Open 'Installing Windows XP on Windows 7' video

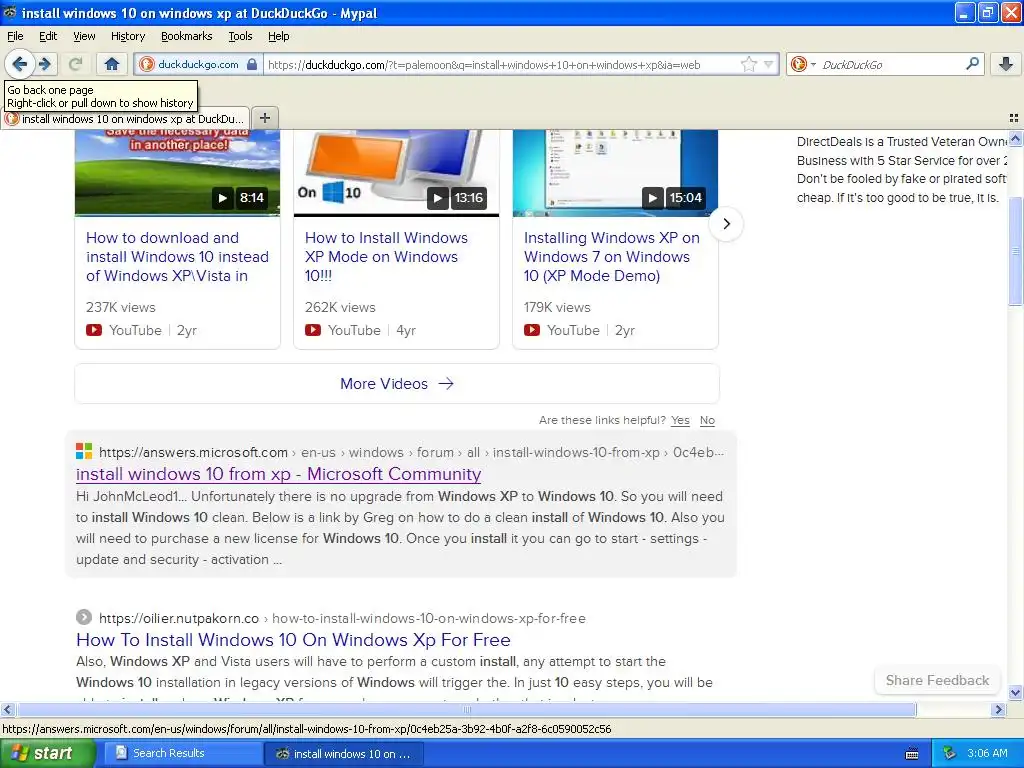tap(611, 257)
